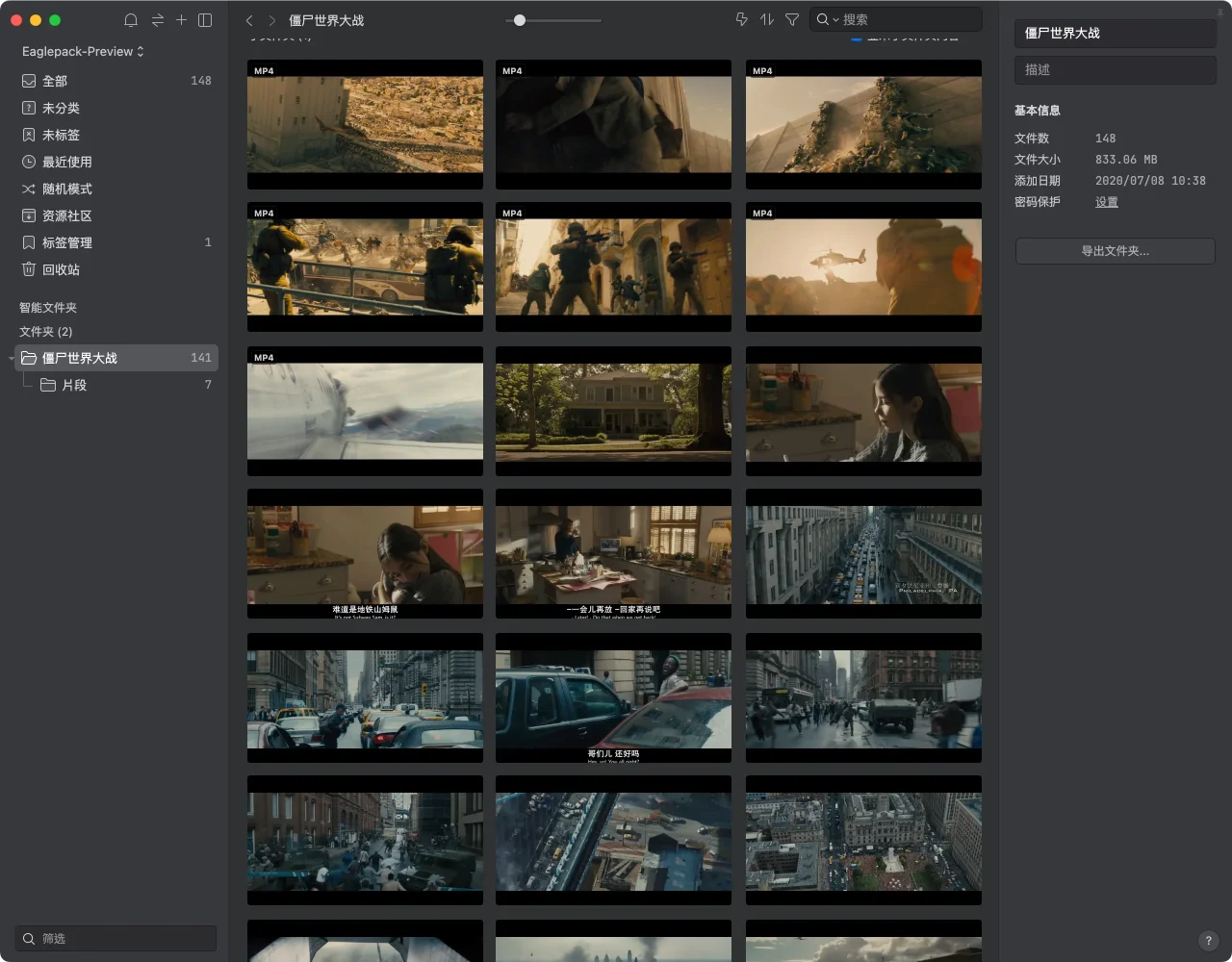Go forward with the right chevron
This screenshot has width=1232, height=962.
(x=272, y=20)
